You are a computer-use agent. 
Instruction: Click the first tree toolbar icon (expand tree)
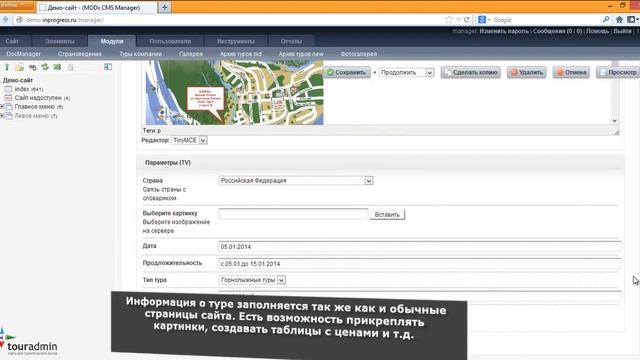[7, 67]
